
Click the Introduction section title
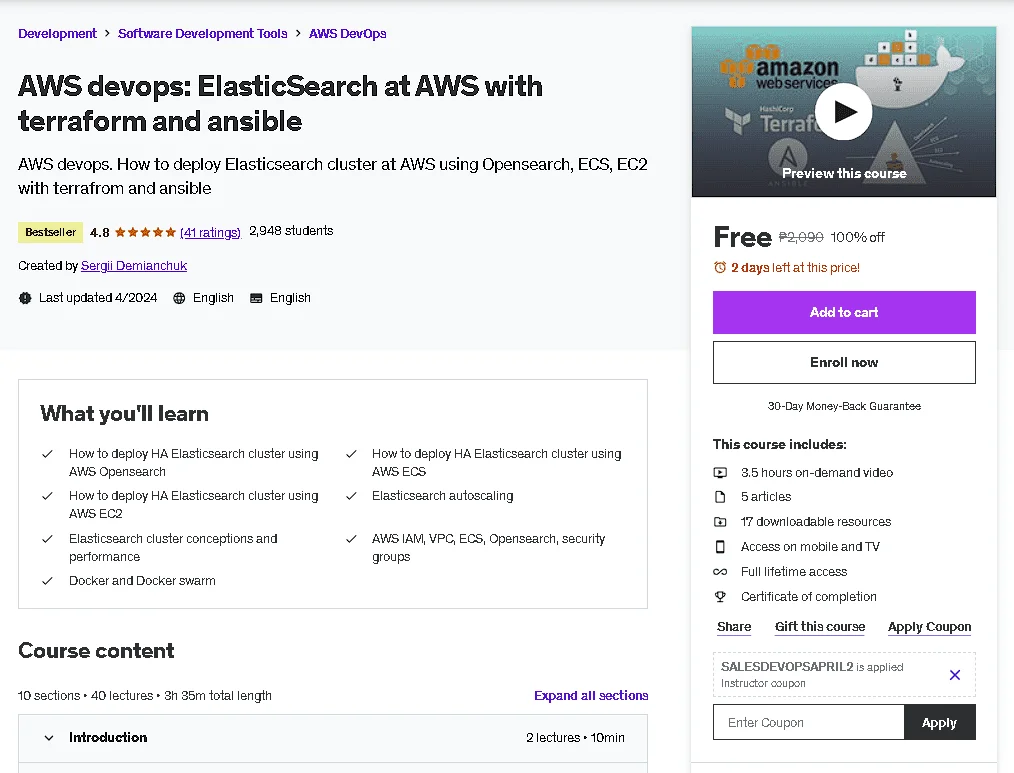(x=108, y=737)
